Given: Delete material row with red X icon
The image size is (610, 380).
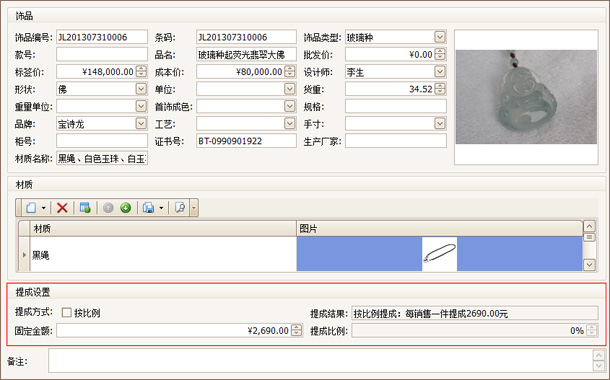Looking at the screenshot, I should (x=62, y=208).
